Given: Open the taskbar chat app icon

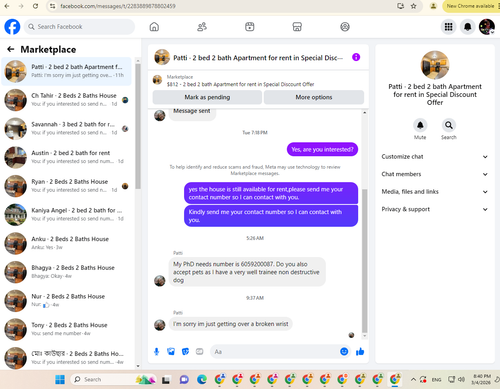Looking at the screenshot, I should (184, 379).
